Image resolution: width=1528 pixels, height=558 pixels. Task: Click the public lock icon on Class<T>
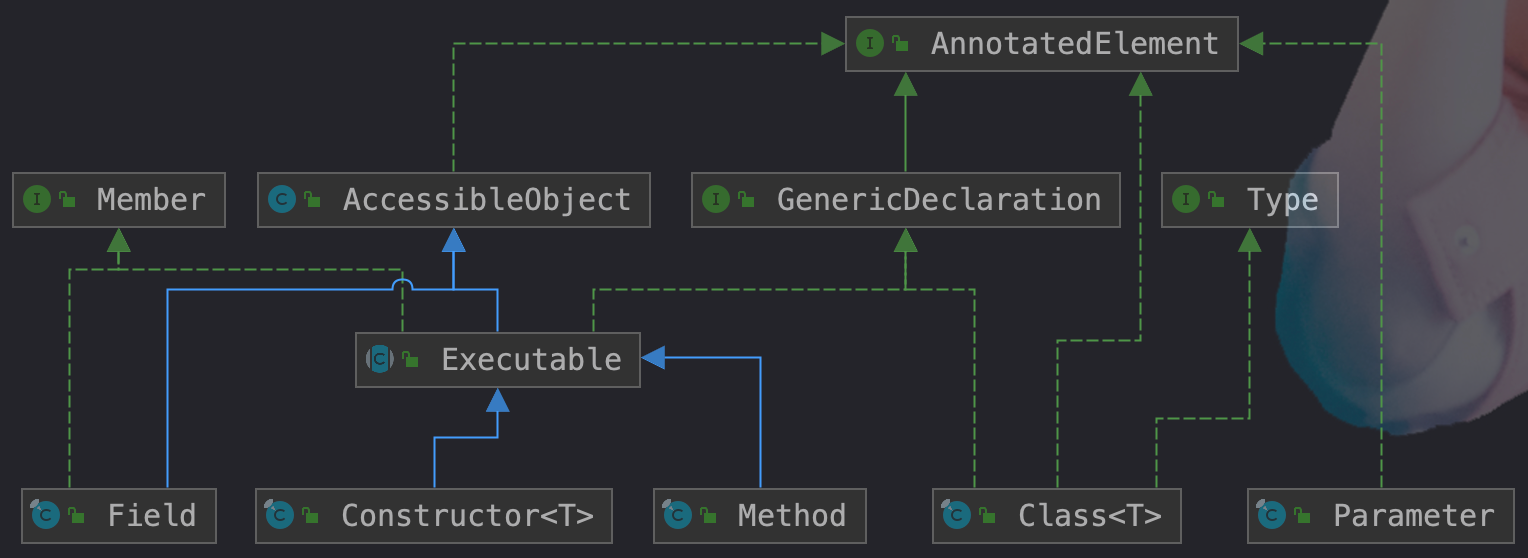(988, 516)
